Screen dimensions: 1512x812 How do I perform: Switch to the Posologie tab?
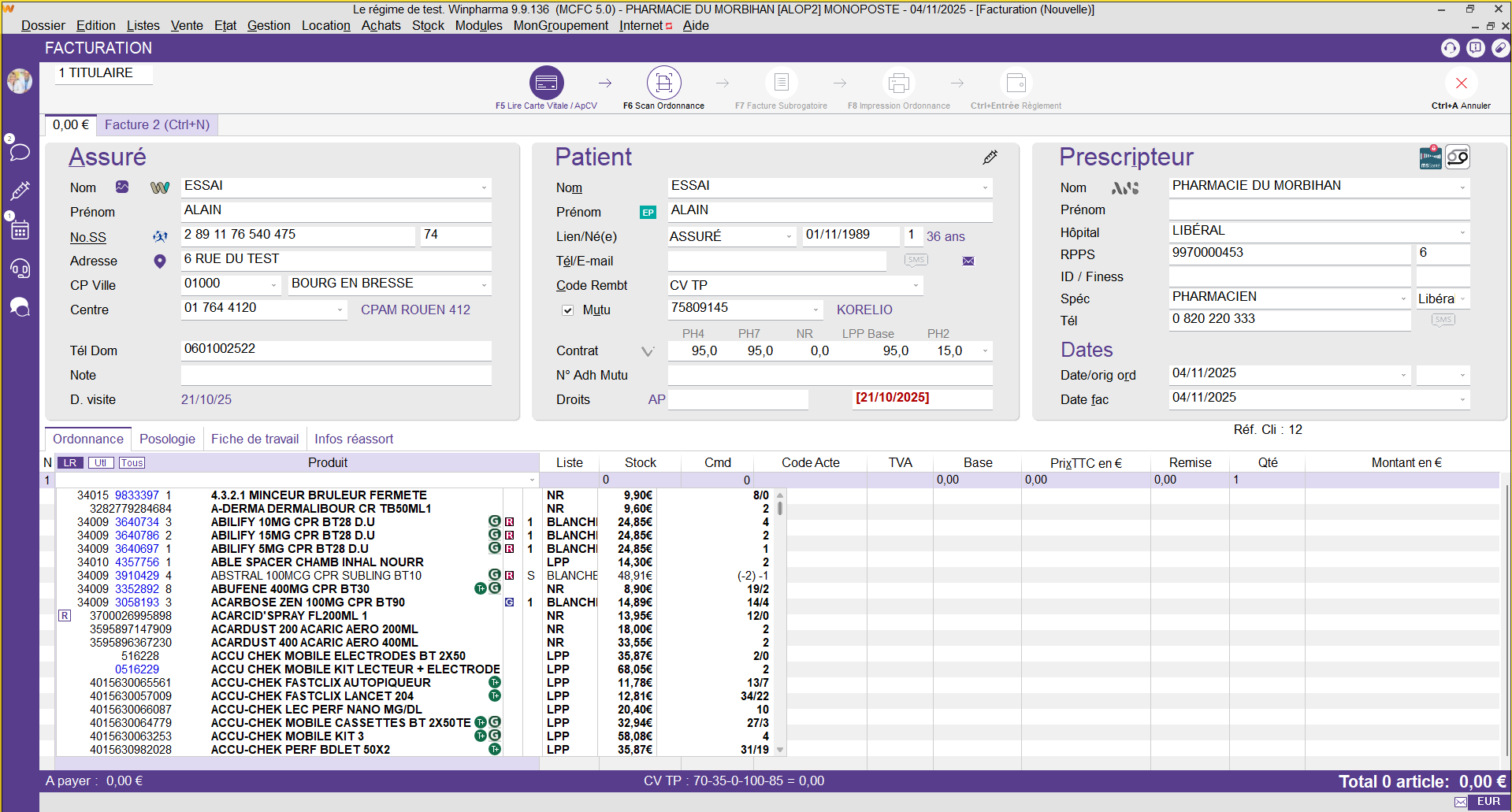(x=167, y=439)
